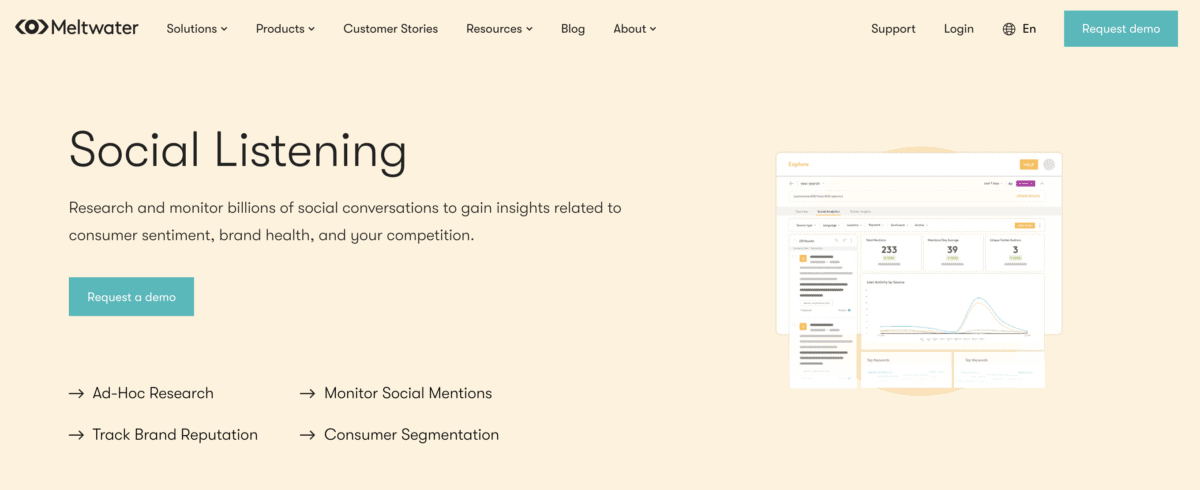
Task: Click the Request demo header button
Action: (x=1121, y=29)
